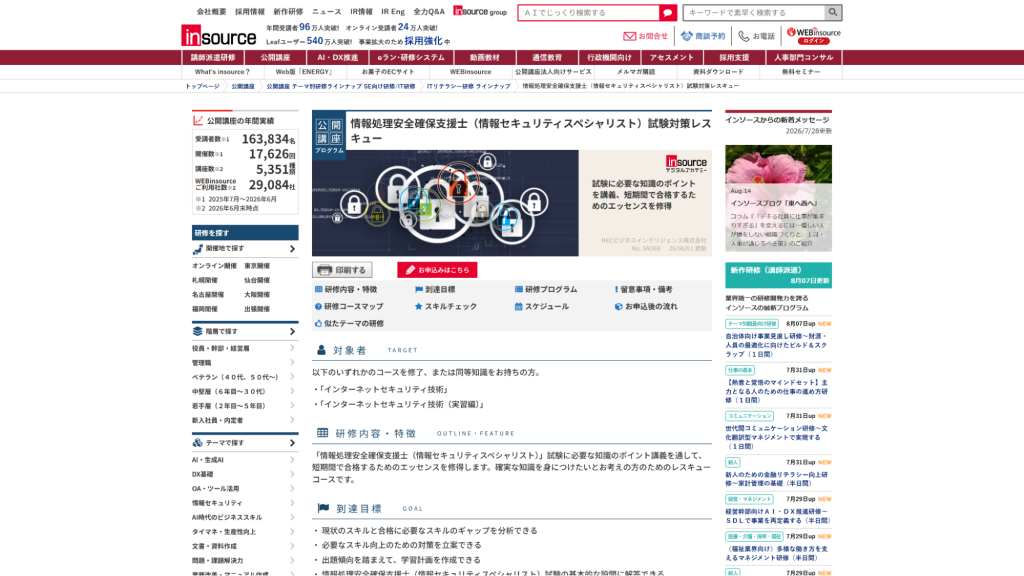Viewport: 1024px width, 576px height.
Task: Click What's insource? submenu link
Action: [x=222, y=72]
